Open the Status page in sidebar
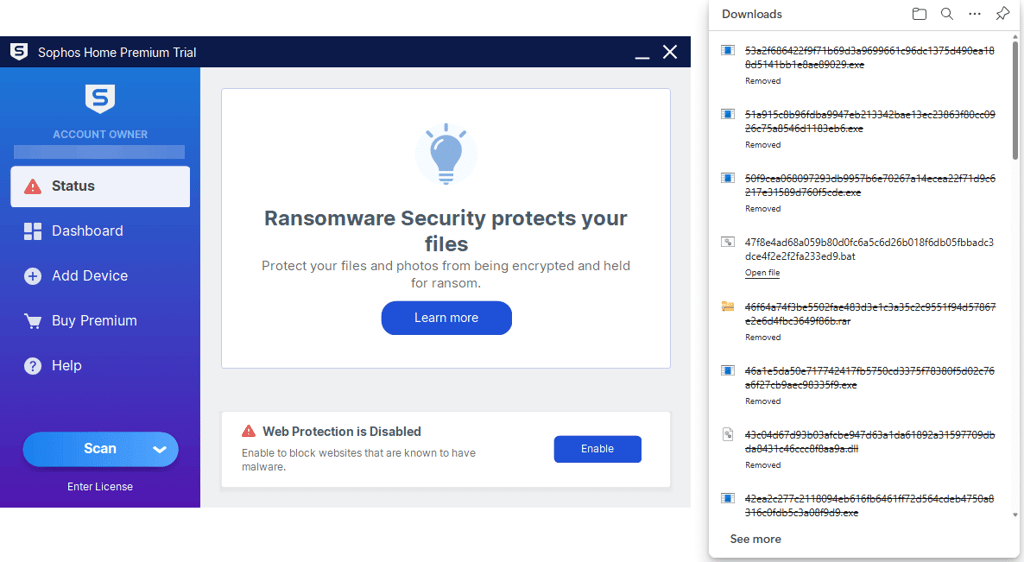Image resolution: width=1024 pixels, height=562 pixels. click(100, 186)
